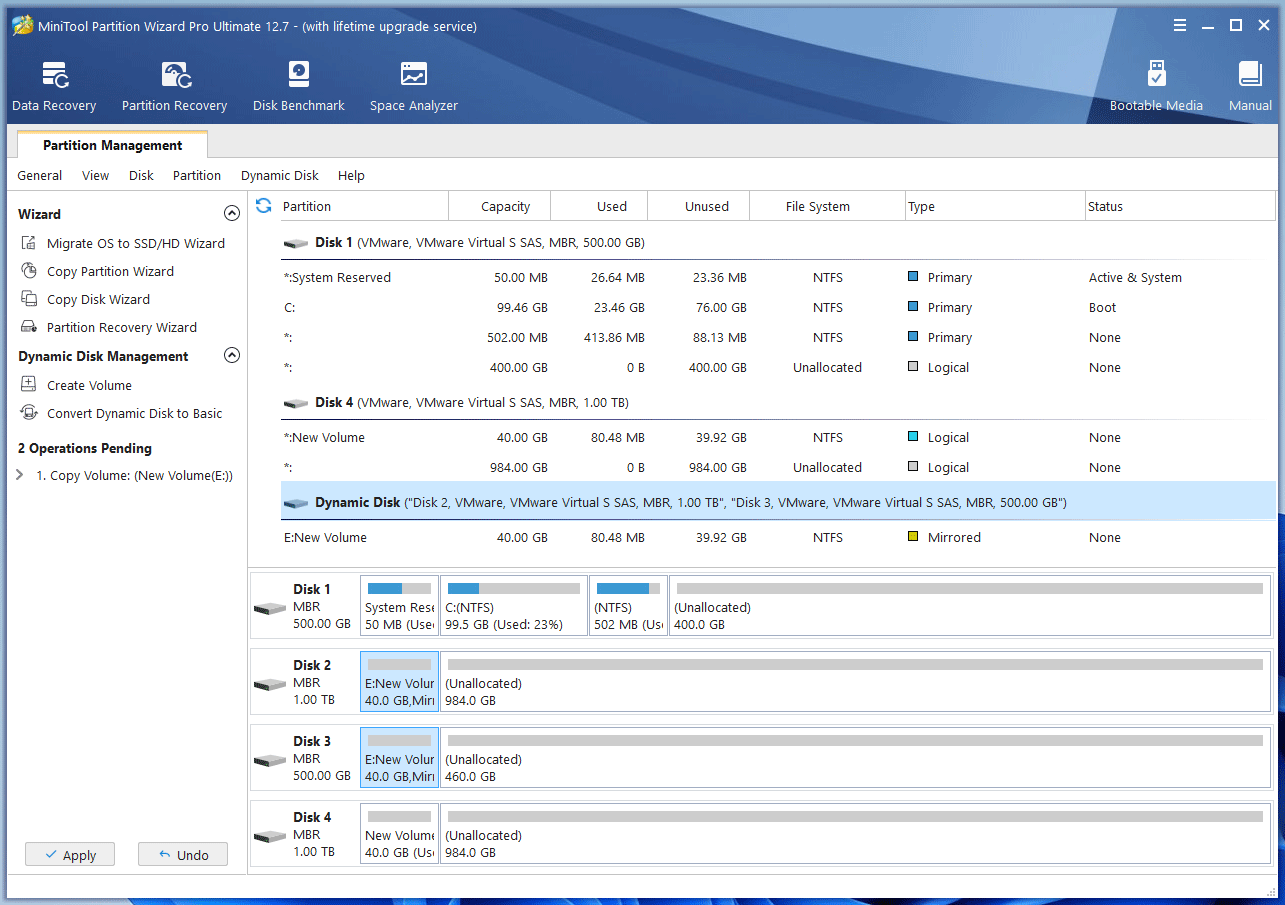Screen dimensions: 1285x905
Task: Select Disk 3 icon in disk map
Action: point(270,760)
